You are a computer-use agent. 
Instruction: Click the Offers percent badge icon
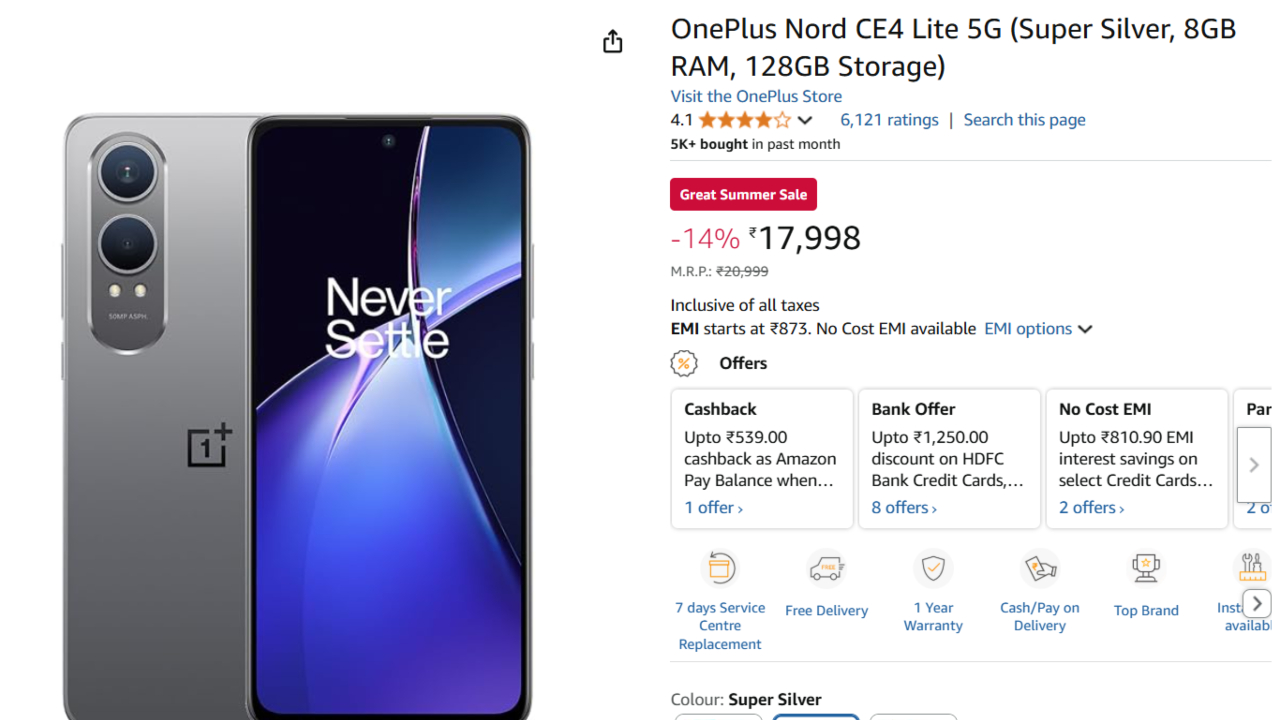pyautogui.click(x=684, y=363)
